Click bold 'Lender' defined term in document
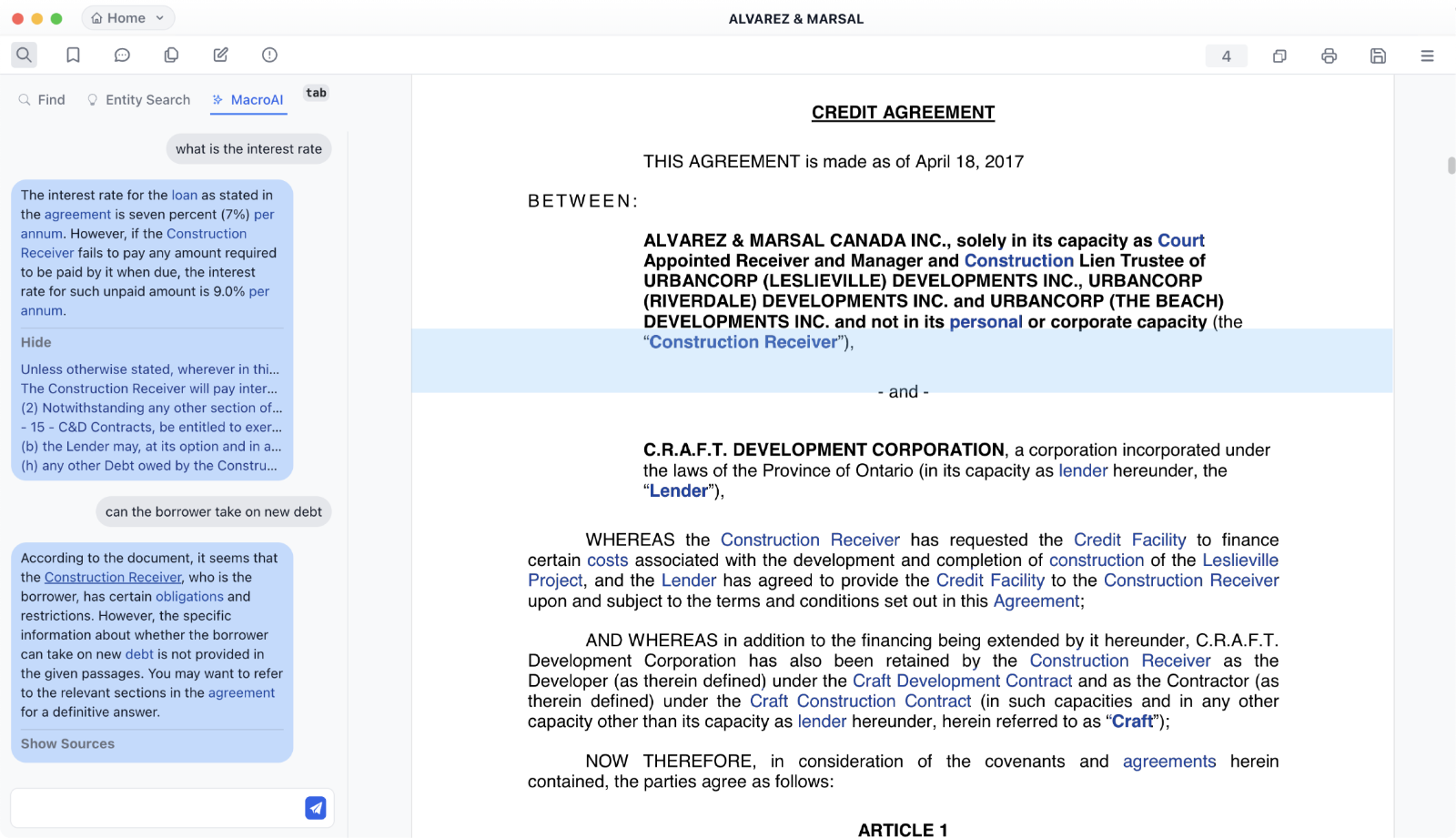The height and width of the screenshot is (838, 1456). 678,490
